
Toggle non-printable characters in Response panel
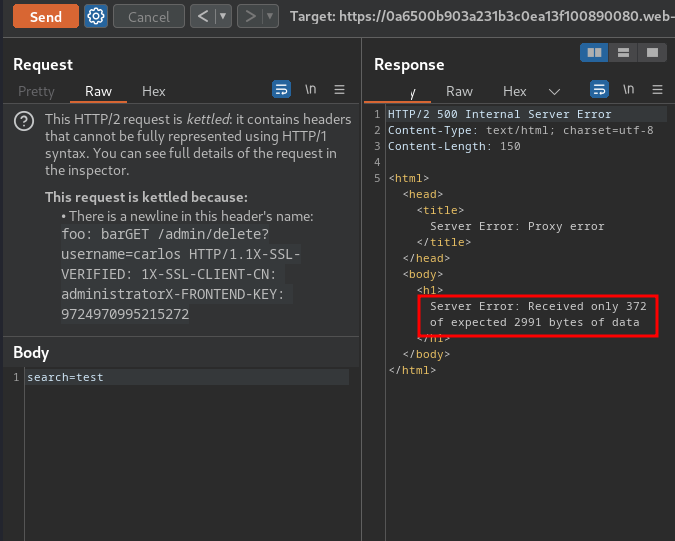pos(629,90)
